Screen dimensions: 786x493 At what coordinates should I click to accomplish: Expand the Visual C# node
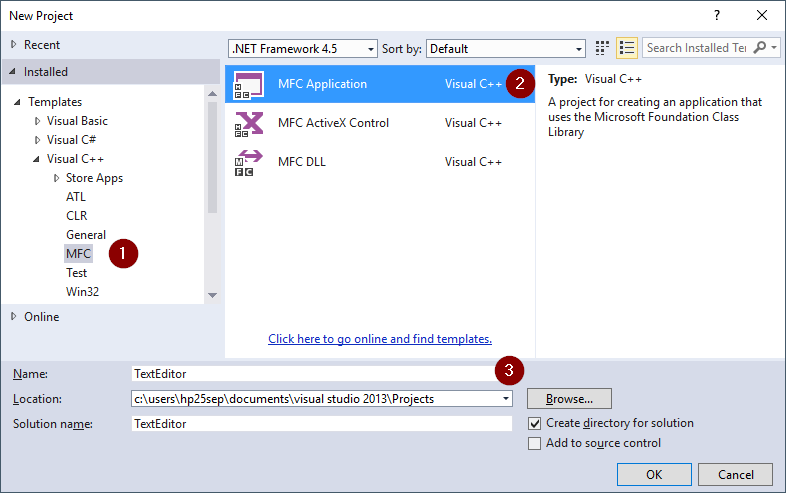(38, 140)
